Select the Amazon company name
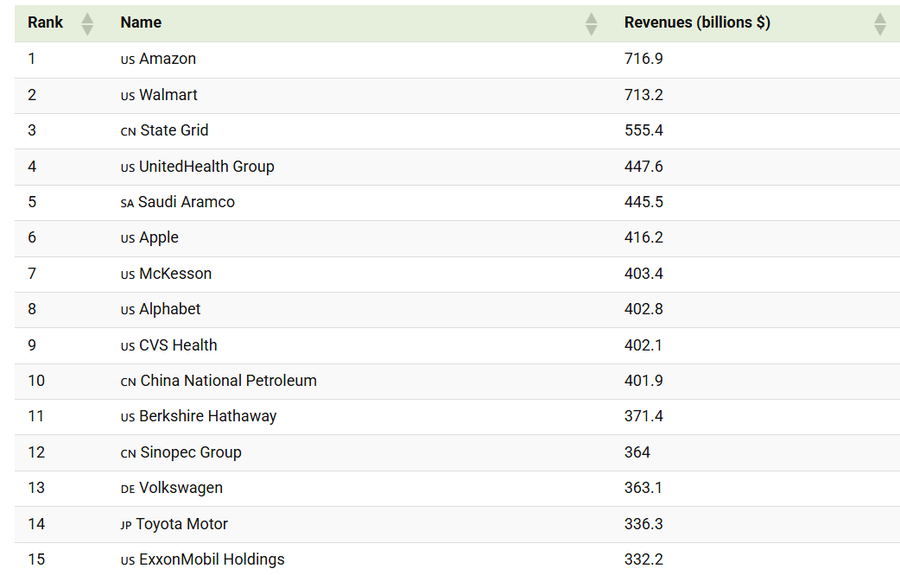 coord(168,59)
